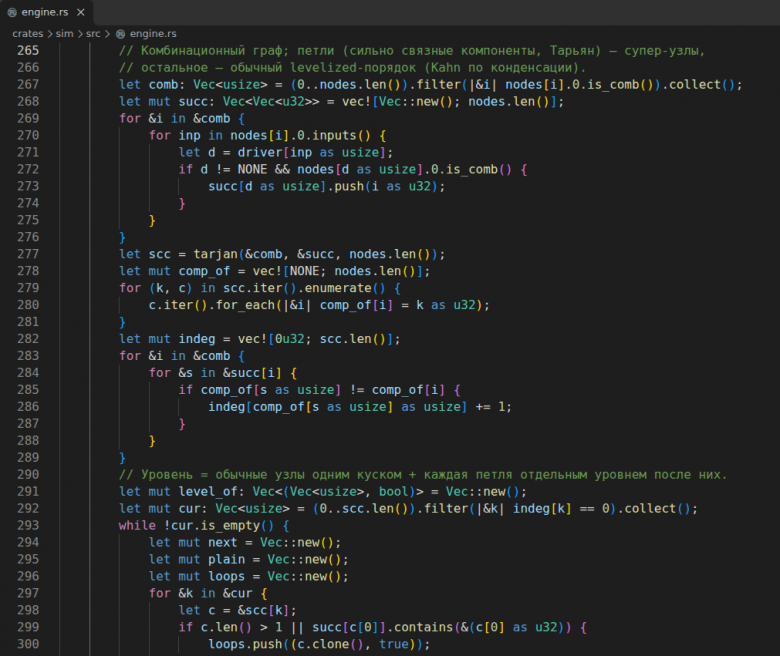Click engine.rs in the breadcrumb bar
The width and height of the screenshot is (780, 656).
click(153, 34)
